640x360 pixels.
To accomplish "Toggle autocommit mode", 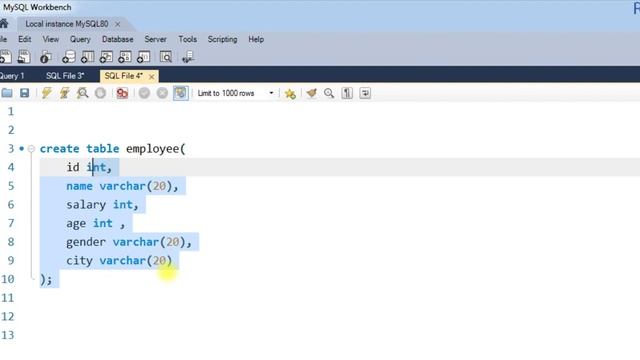I will [x=180, y=93].
